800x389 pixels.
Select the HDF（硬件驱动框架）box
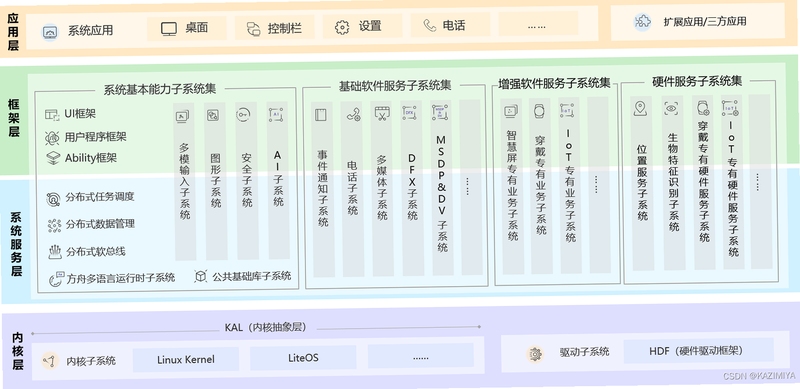click(x=698, y=350)
